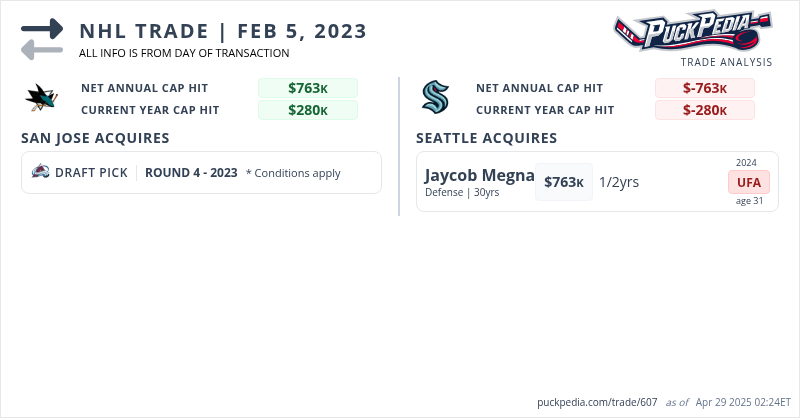Click the UFA status badge

pos(747,182)
